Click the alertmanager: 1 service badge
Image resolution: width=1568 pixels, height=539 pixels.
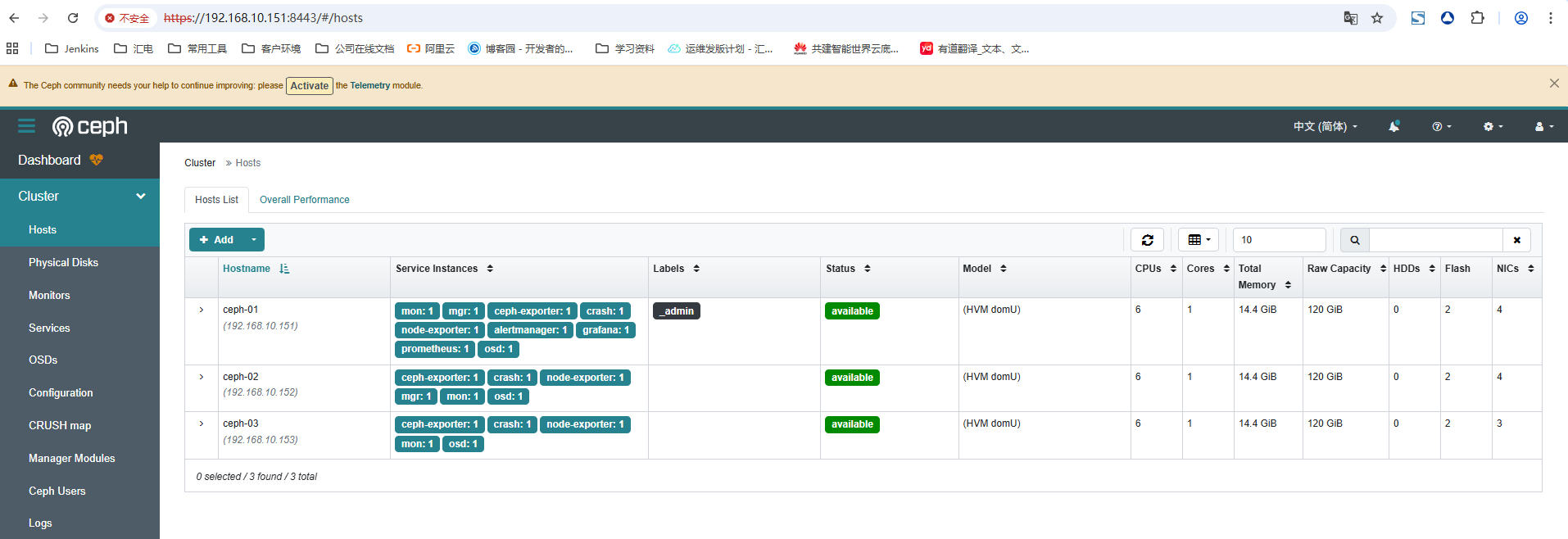pyautogui.click(x=530, y=330)
